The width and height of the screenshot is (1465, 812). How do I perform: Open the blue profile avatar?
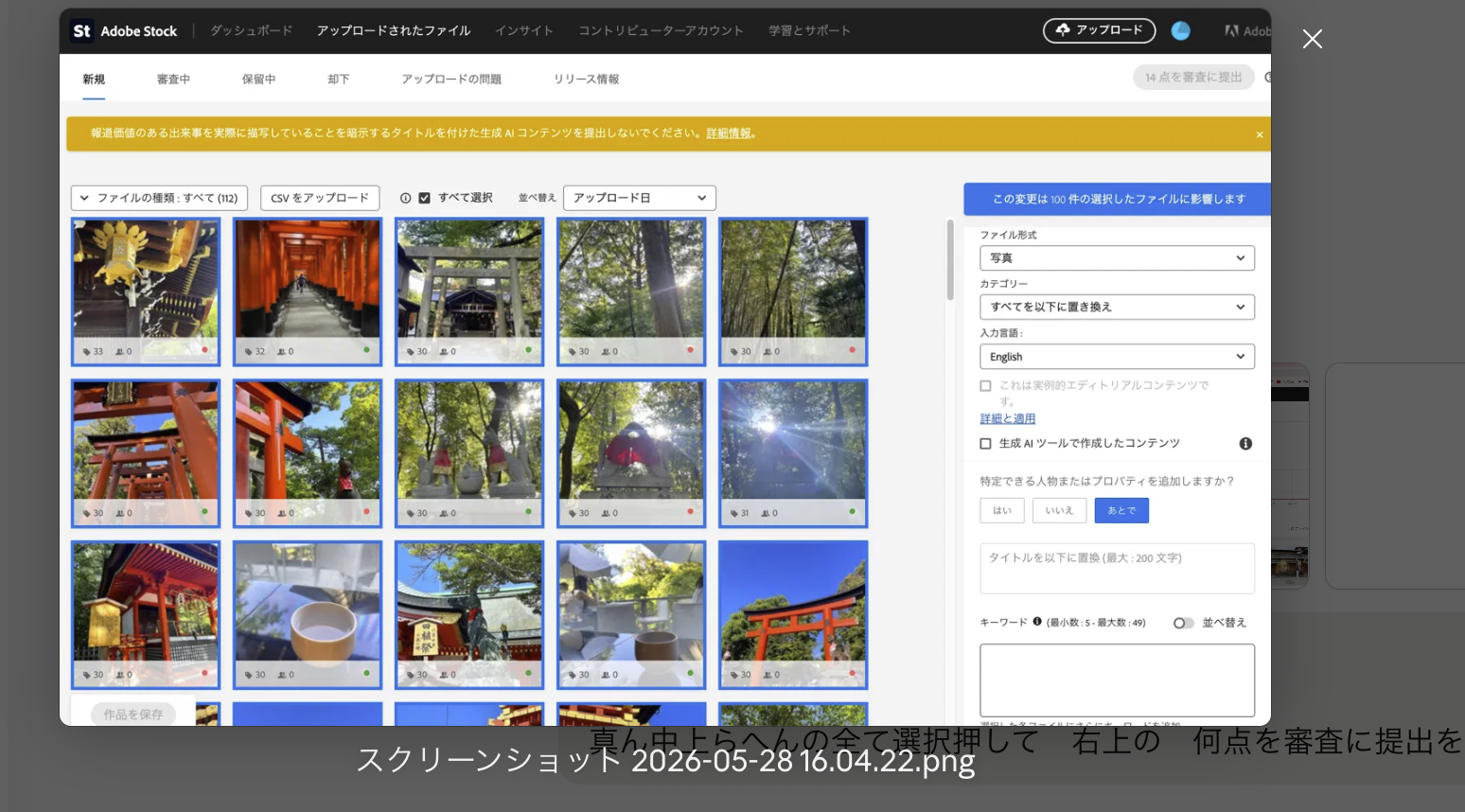[x=1181, y=31]
